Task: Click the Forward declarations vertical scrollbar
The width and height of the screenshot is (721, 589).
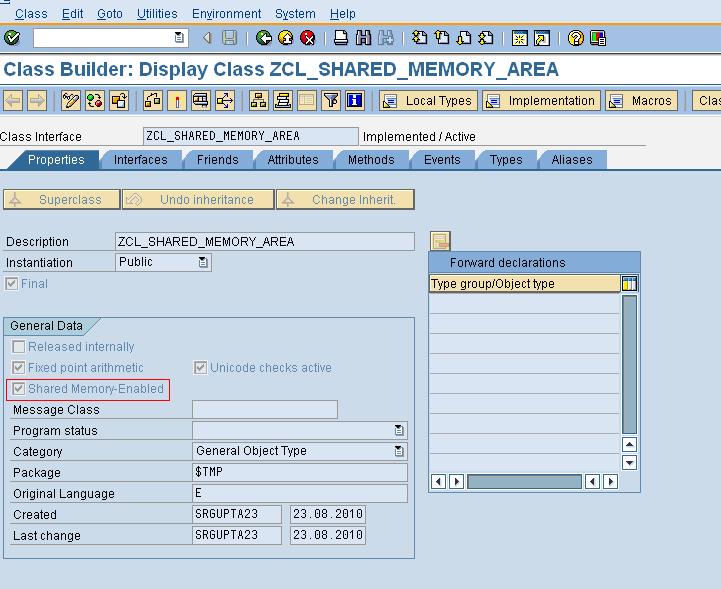Action: point(629,365)
